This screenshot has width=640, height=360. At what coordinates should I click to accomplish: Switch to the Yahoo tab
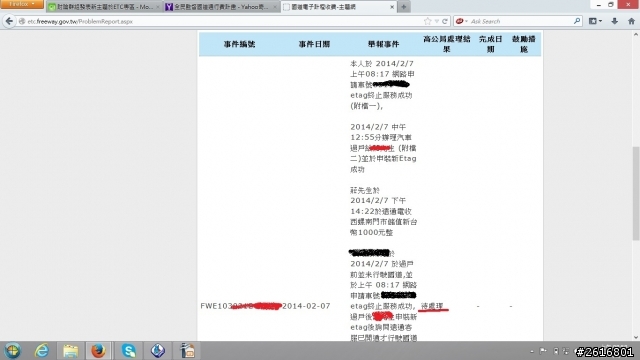pyautogui.click(x=221, y=7)
